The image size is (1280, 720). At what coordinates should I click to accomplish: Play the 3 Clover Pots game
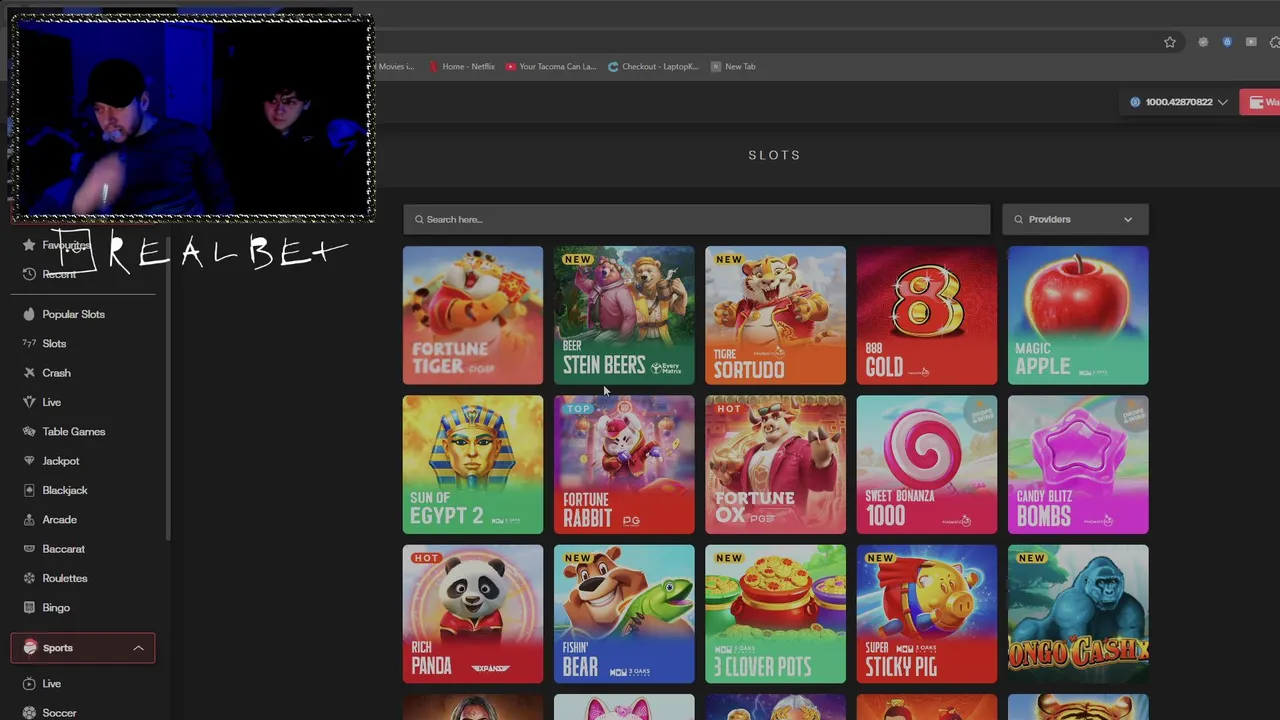[x=775, y=614]
